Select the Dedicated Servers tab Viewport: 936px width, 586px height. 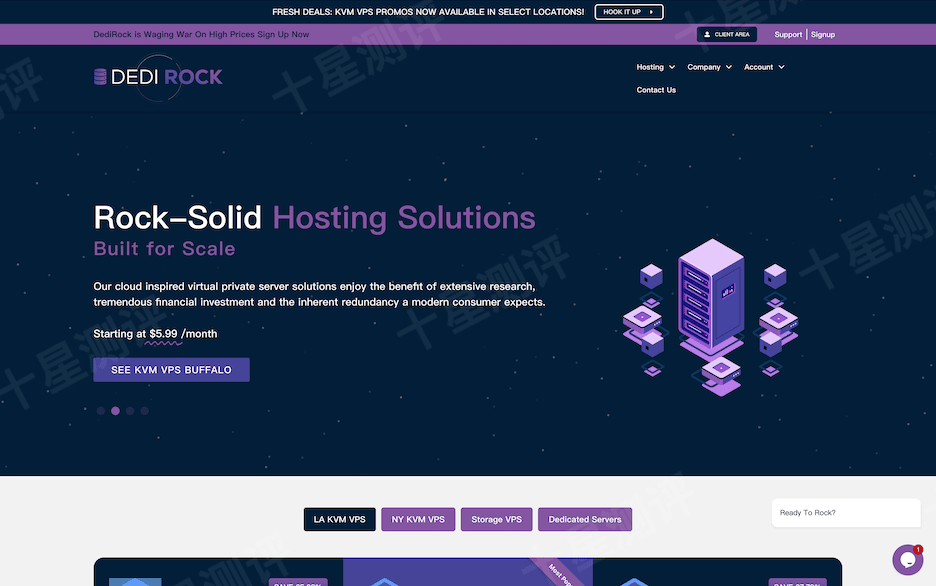pyautogui.click(x=584, y=519)
